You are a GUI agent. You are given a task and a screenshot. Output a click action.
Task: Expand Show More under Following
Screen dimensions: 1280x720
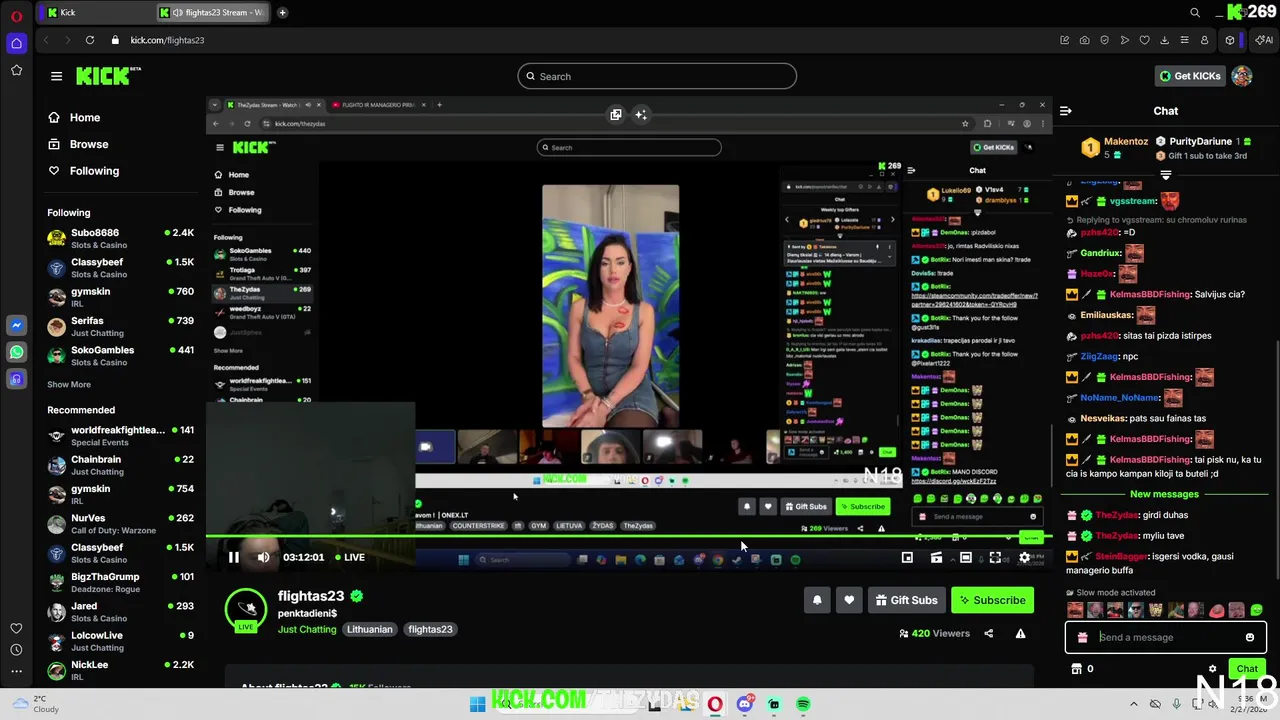(69, 384)
